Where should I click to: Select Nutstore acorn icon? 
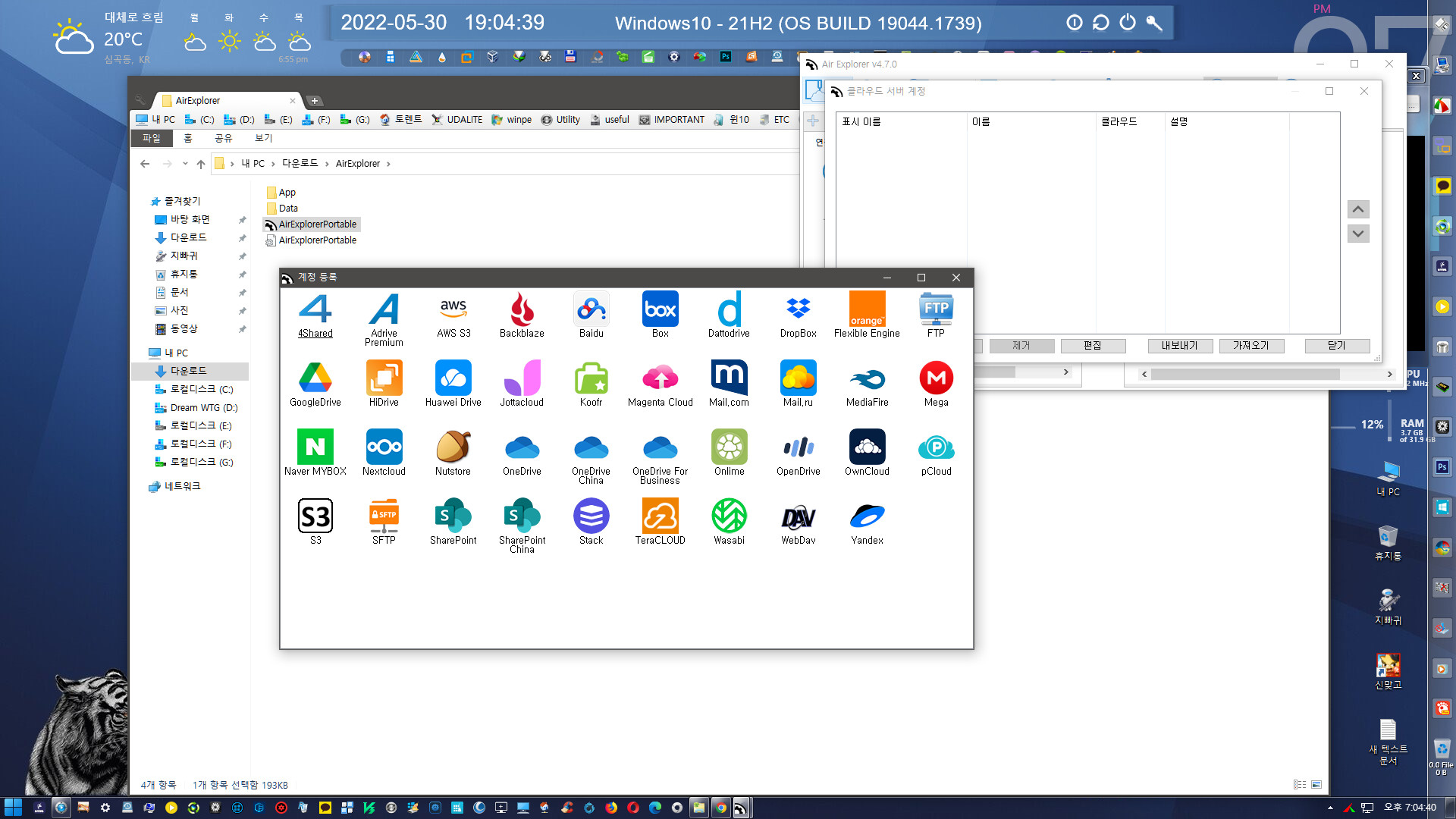tap(453, 453)
